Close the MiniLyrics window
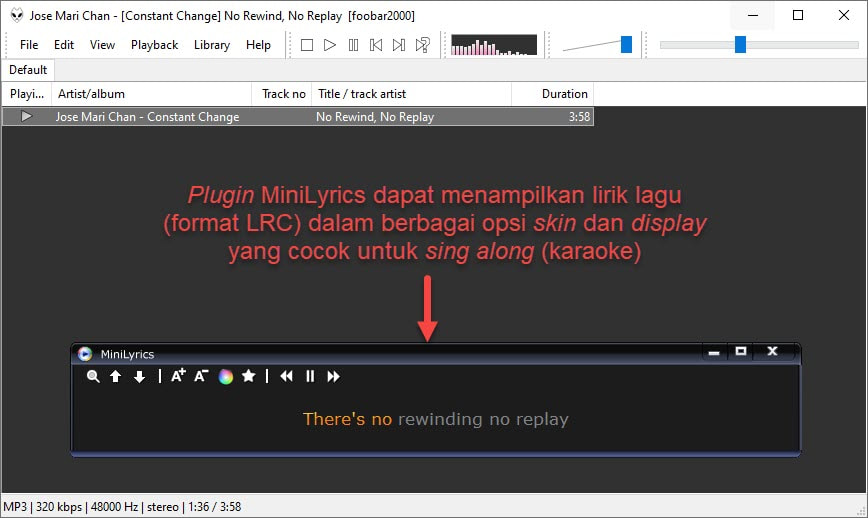This screenshot has height=518, width=868. coord(772,351)
